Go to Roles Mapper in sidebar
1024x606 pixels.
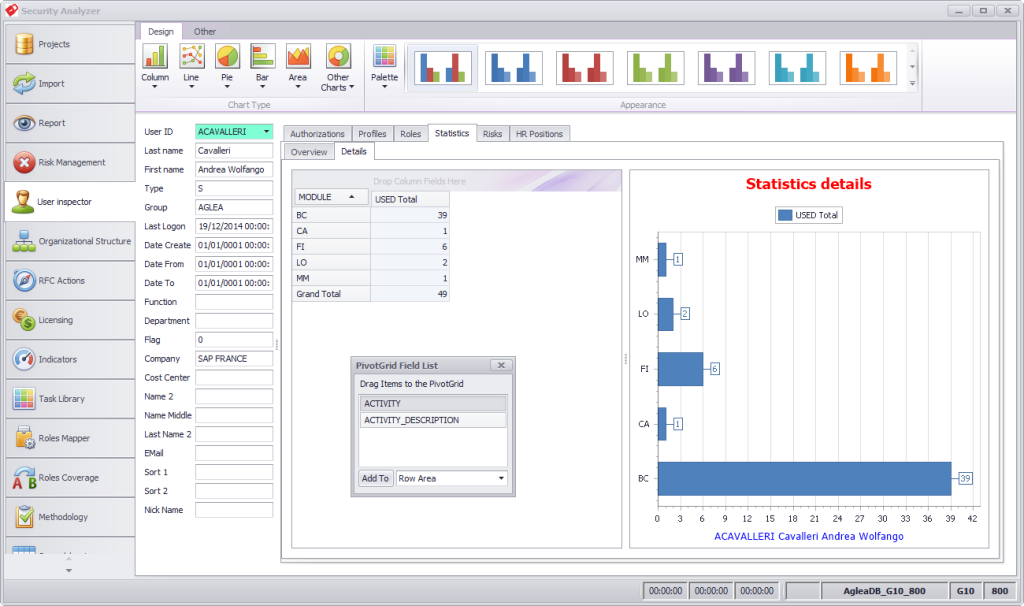[68, 438]
